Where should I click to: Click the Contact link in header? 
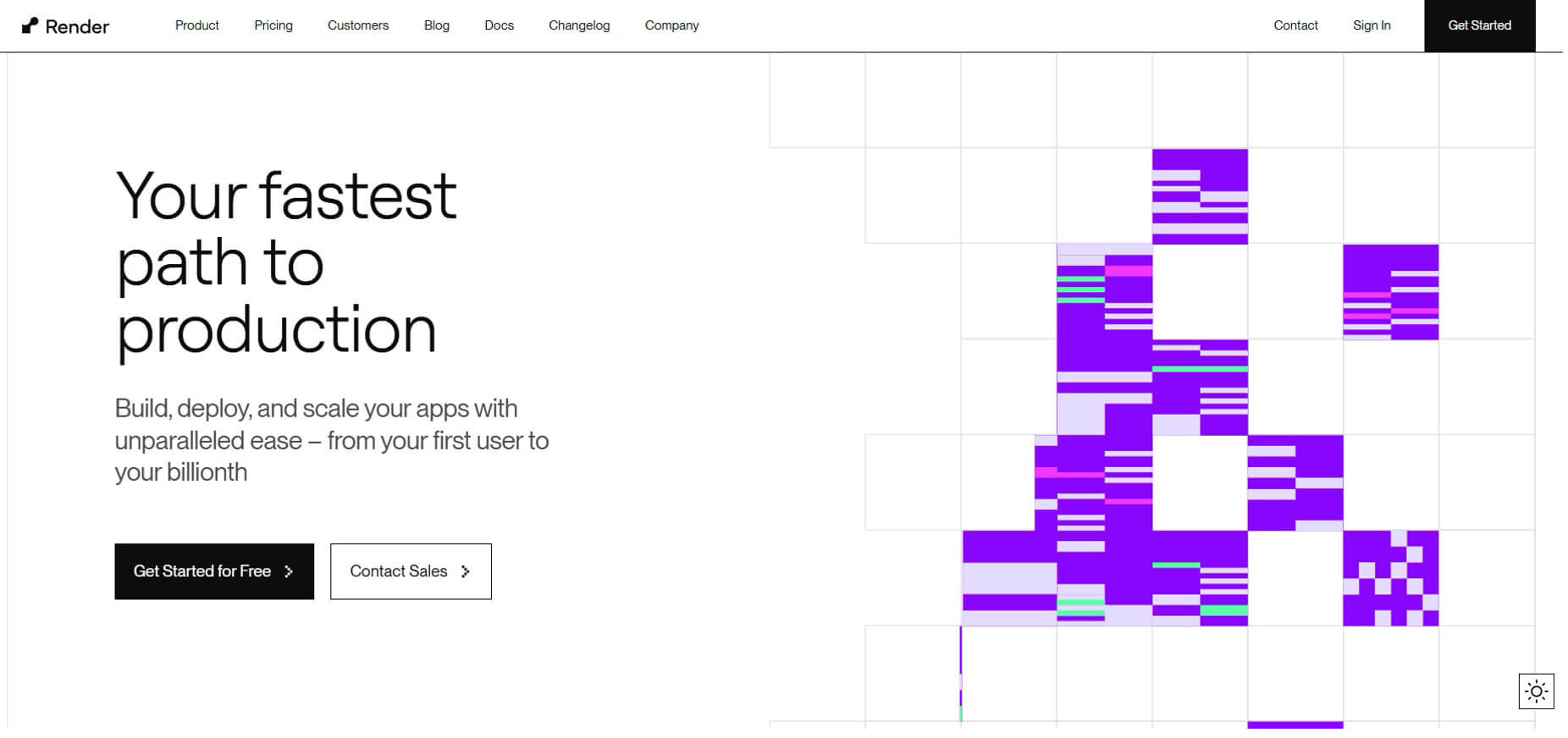[x=1295, y=25]
